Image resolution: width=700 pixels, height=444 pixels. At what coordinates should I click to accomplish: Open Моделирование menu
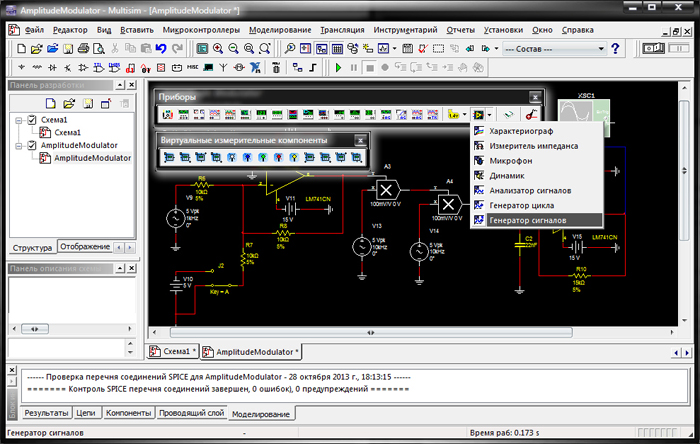pos(280,30)
